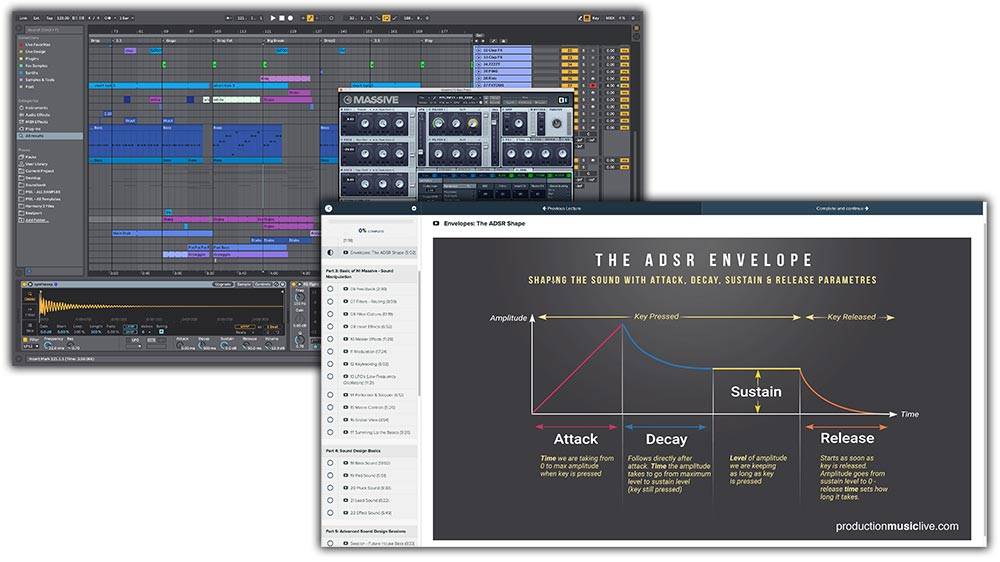This screenshot has height=562, width=1000.
Task: Click the yellow-ringed knob in Massive Filter 1
Action: pyautogui.click(x=473, y=123)
